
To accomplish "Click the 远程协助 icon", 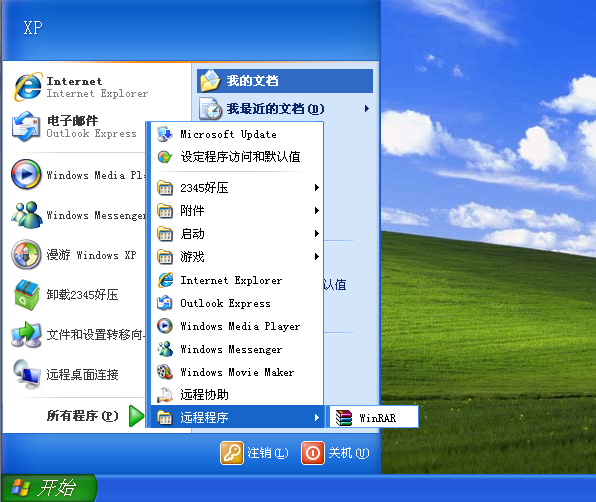I will (x=165, y=395).
